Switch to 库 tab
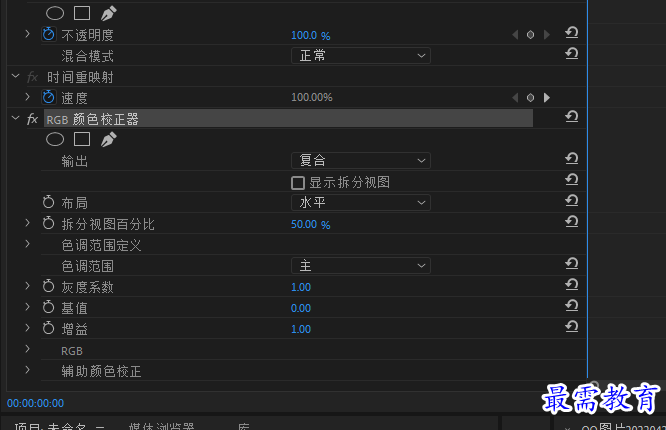The width and height of the screenshot is (666, 430). pyautogui.click(x=243, y=426)
